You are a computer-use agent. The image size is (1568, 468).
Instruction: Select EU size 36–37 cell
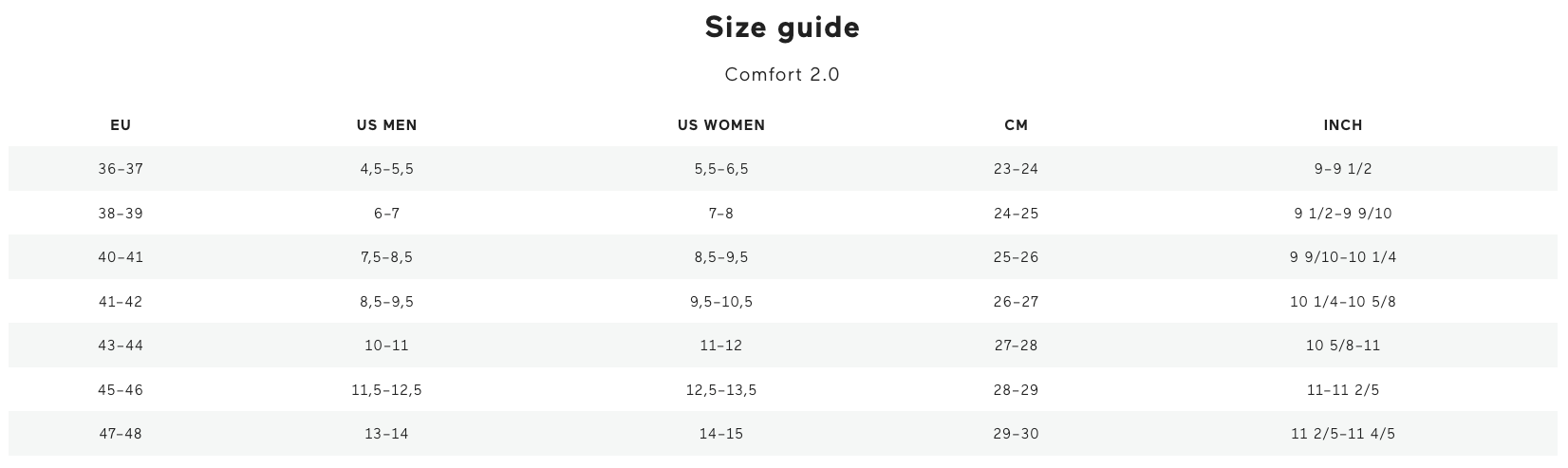(x=121, y=169)
